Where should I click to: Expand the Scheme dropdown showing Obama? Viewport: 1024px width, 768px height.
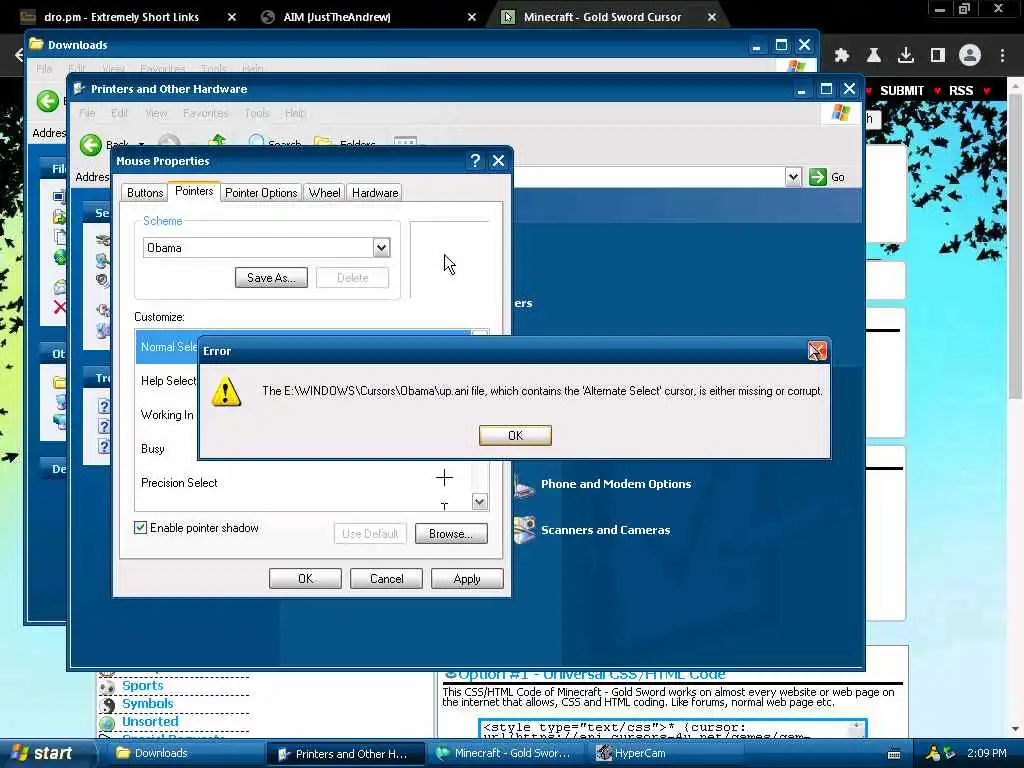(x=381, y=248)
